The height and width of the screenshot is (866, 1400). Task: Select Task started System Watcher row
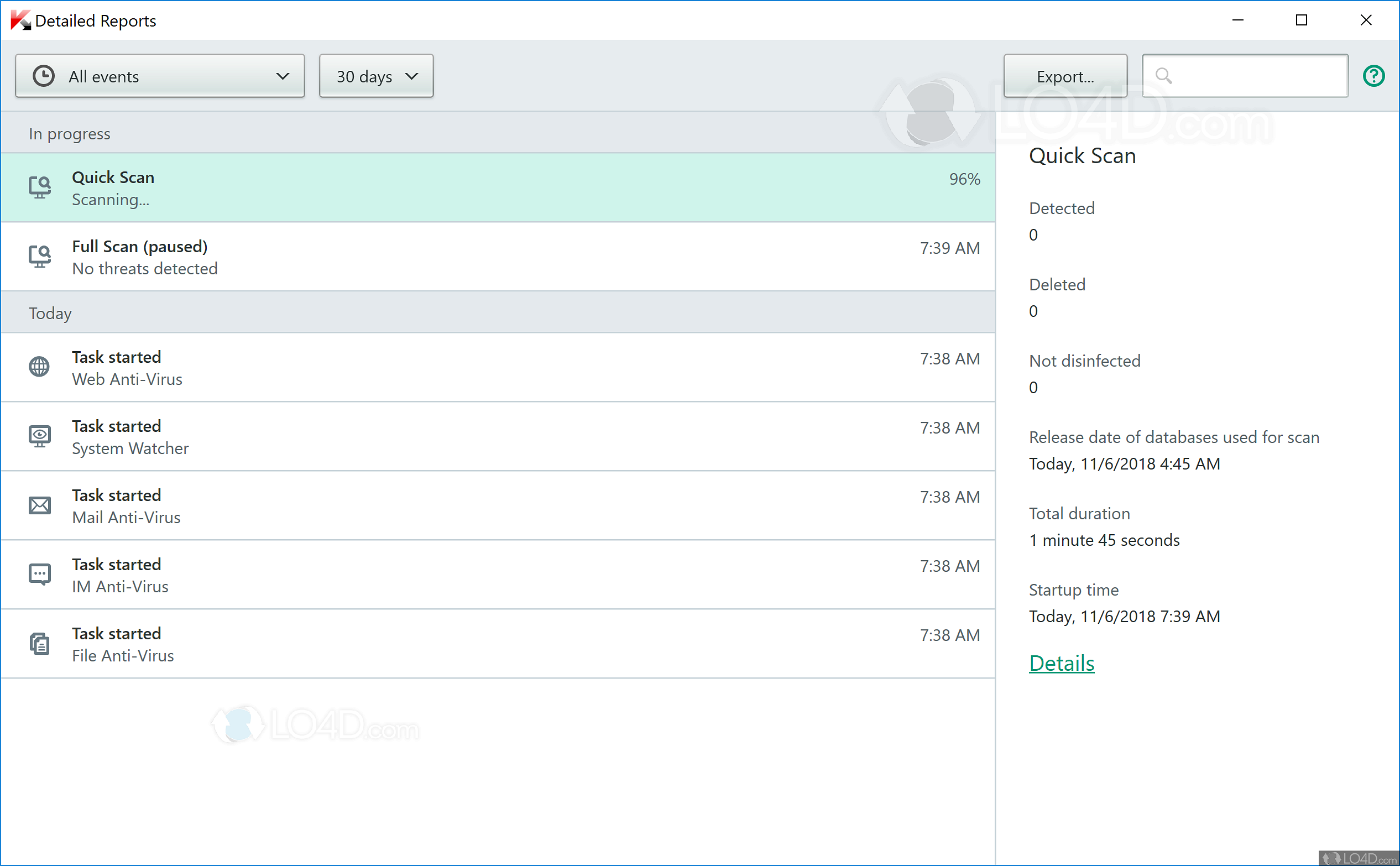[498, 436]
